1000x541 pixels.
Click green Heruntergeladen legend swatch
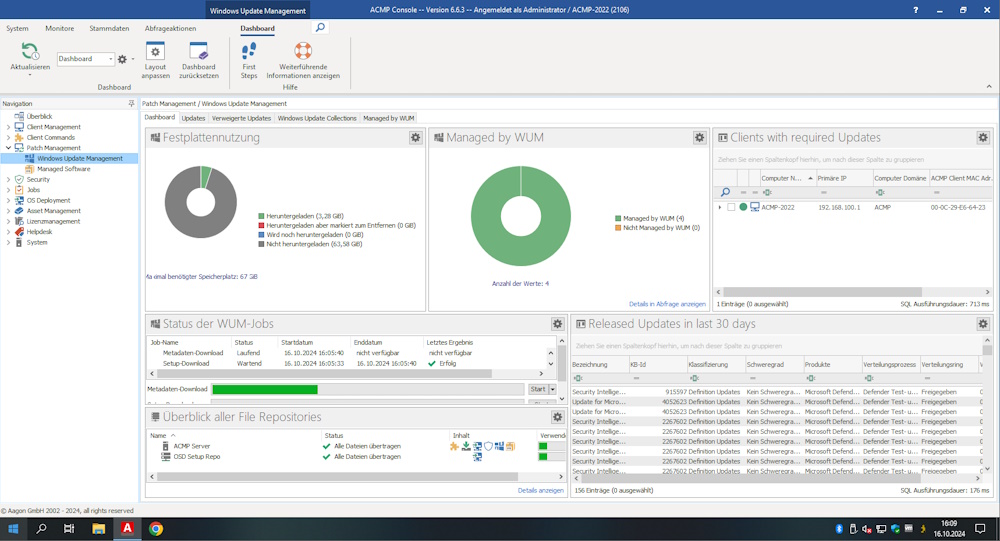tap(261, 216)
